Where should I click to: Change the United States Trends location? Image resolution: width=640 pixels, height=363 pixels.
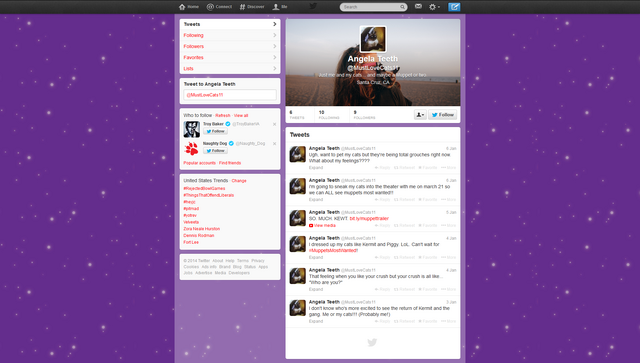pos(239,180)
